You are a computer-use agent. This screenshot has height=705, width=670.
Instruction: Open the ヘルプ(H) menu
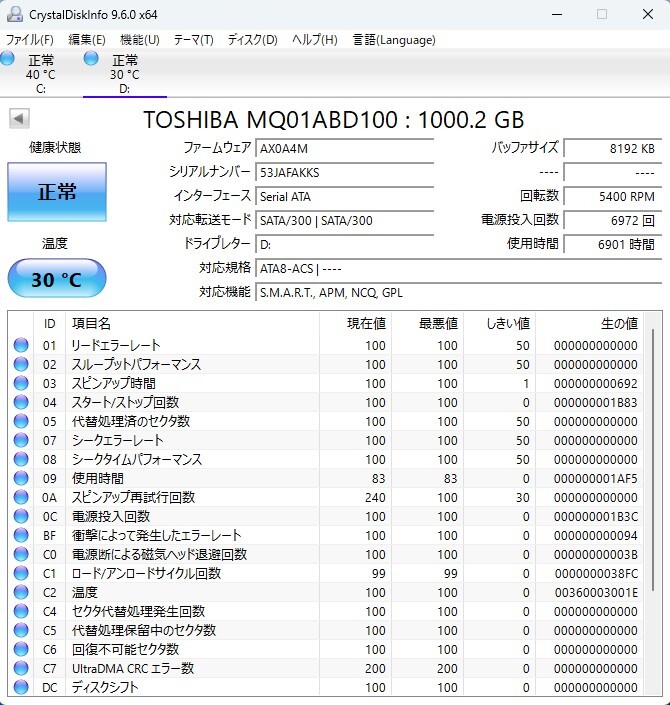pos(314,40)
